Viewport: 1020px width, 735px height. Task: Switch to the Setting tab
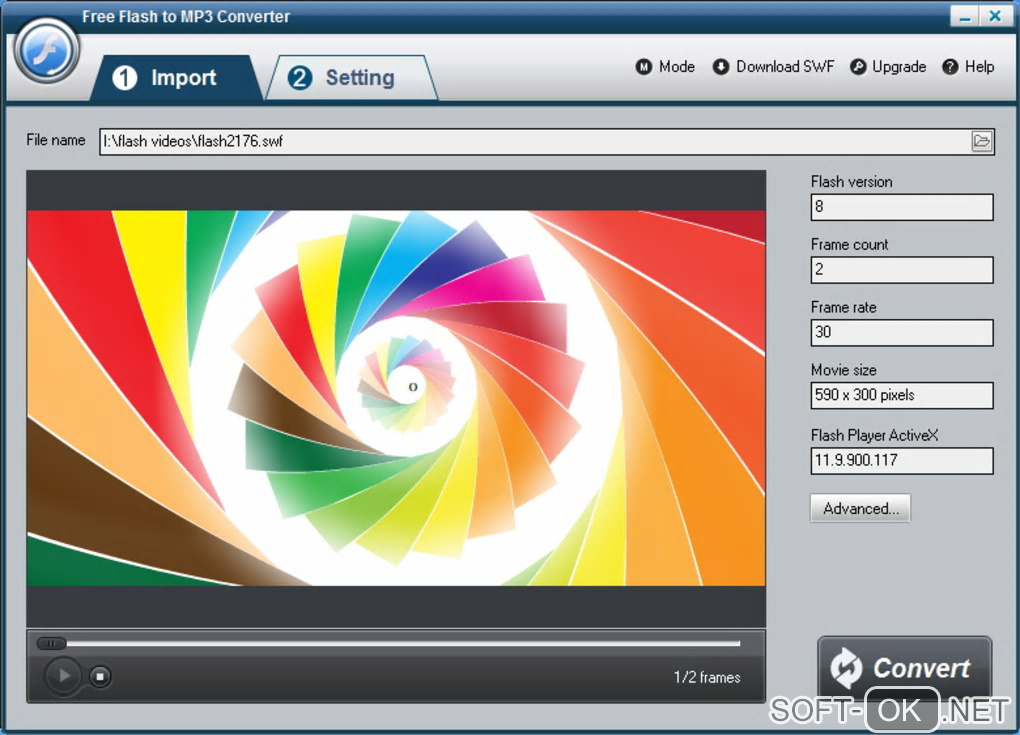point(351,77)
